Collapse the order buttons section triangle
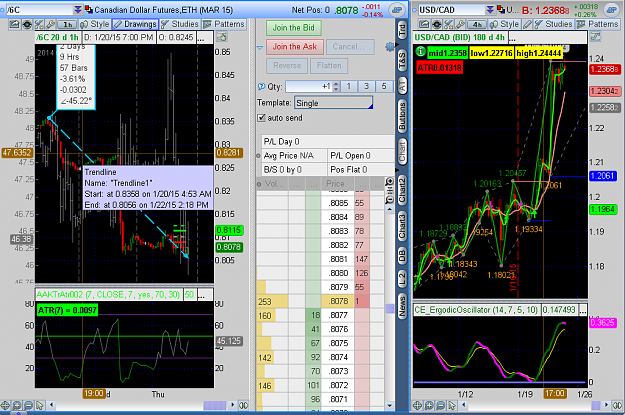The width and height of the screenshot is (625, 415). point(260,48)
